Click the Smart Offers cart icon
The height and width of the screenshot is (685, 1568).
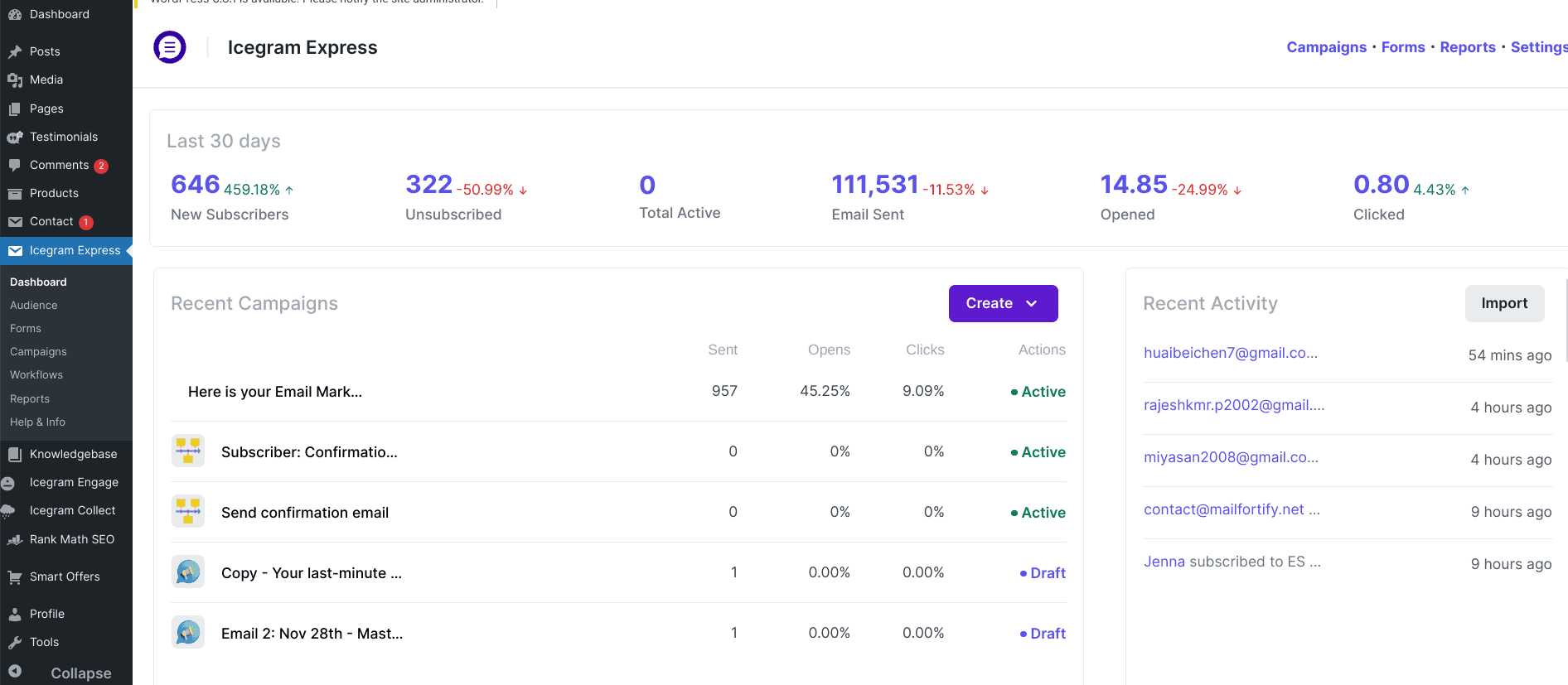(x=15, y=576)
